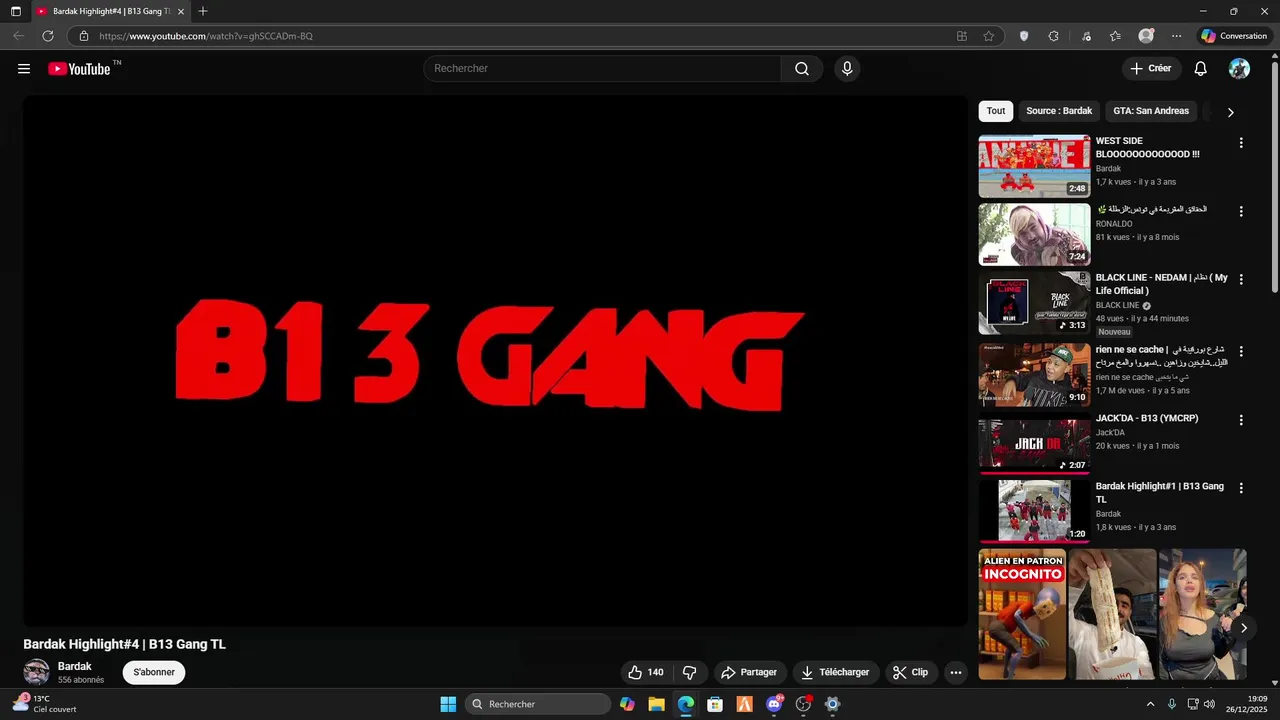Open Edge profile avatar
The image size is (1280, 720).
tap(1146, 36)
